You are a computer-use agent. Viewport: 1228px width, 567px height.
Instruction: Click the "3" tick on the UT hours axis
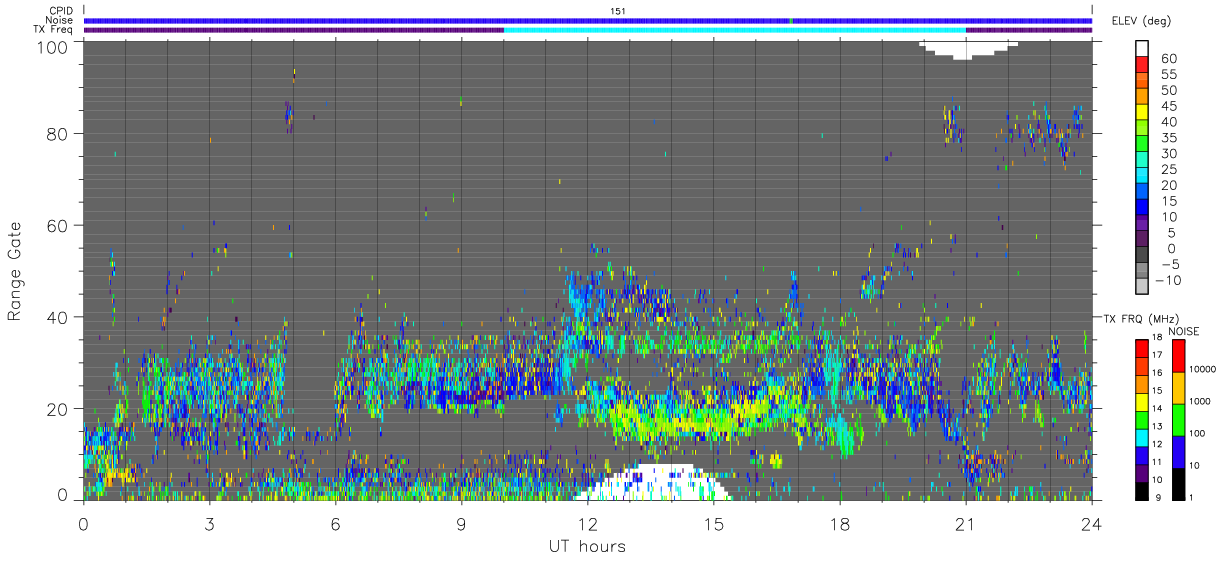point(210,523)
